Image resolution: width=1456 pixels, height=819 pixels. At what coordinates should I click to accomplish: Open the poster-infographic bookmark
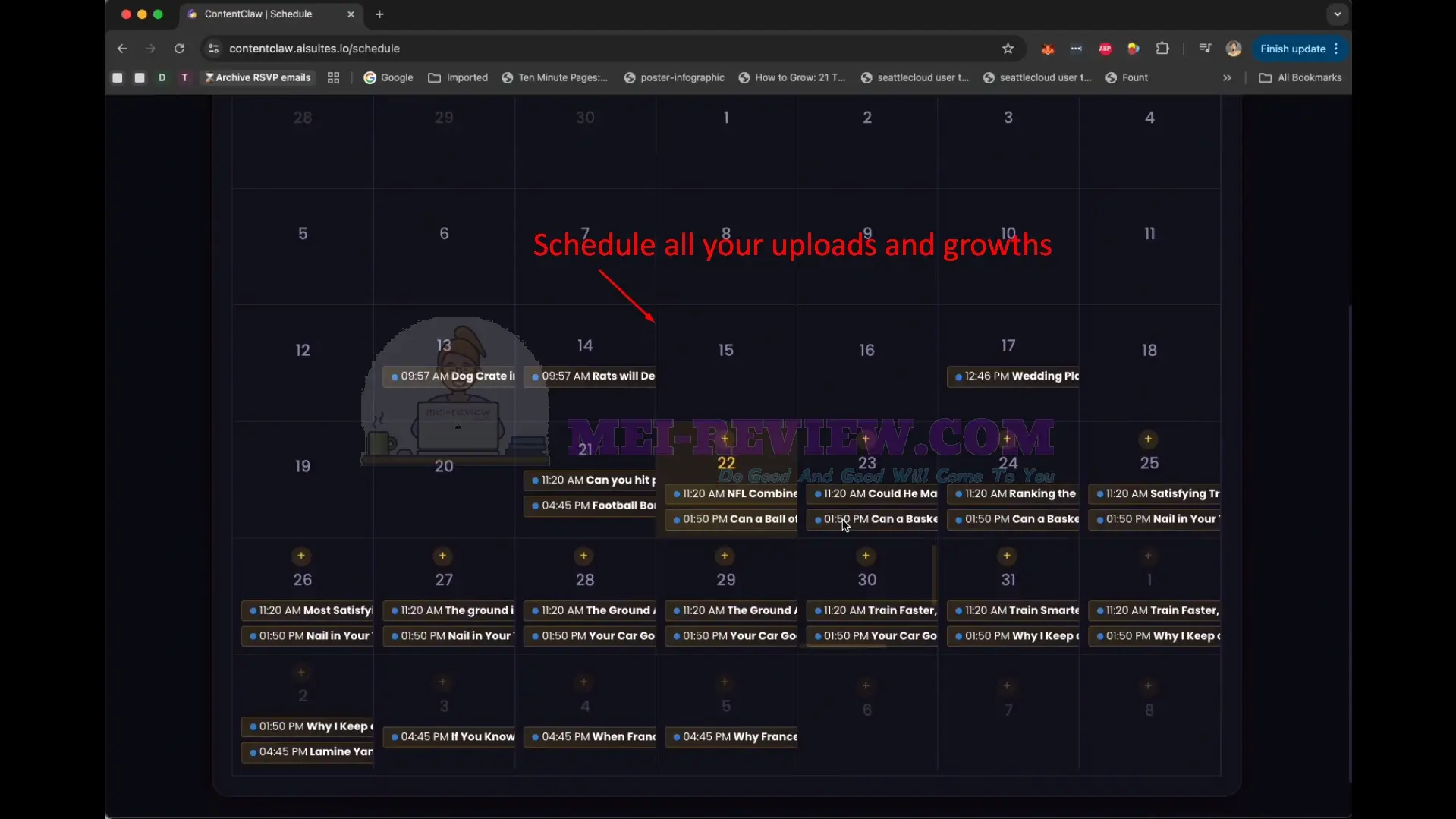(674, 78)
